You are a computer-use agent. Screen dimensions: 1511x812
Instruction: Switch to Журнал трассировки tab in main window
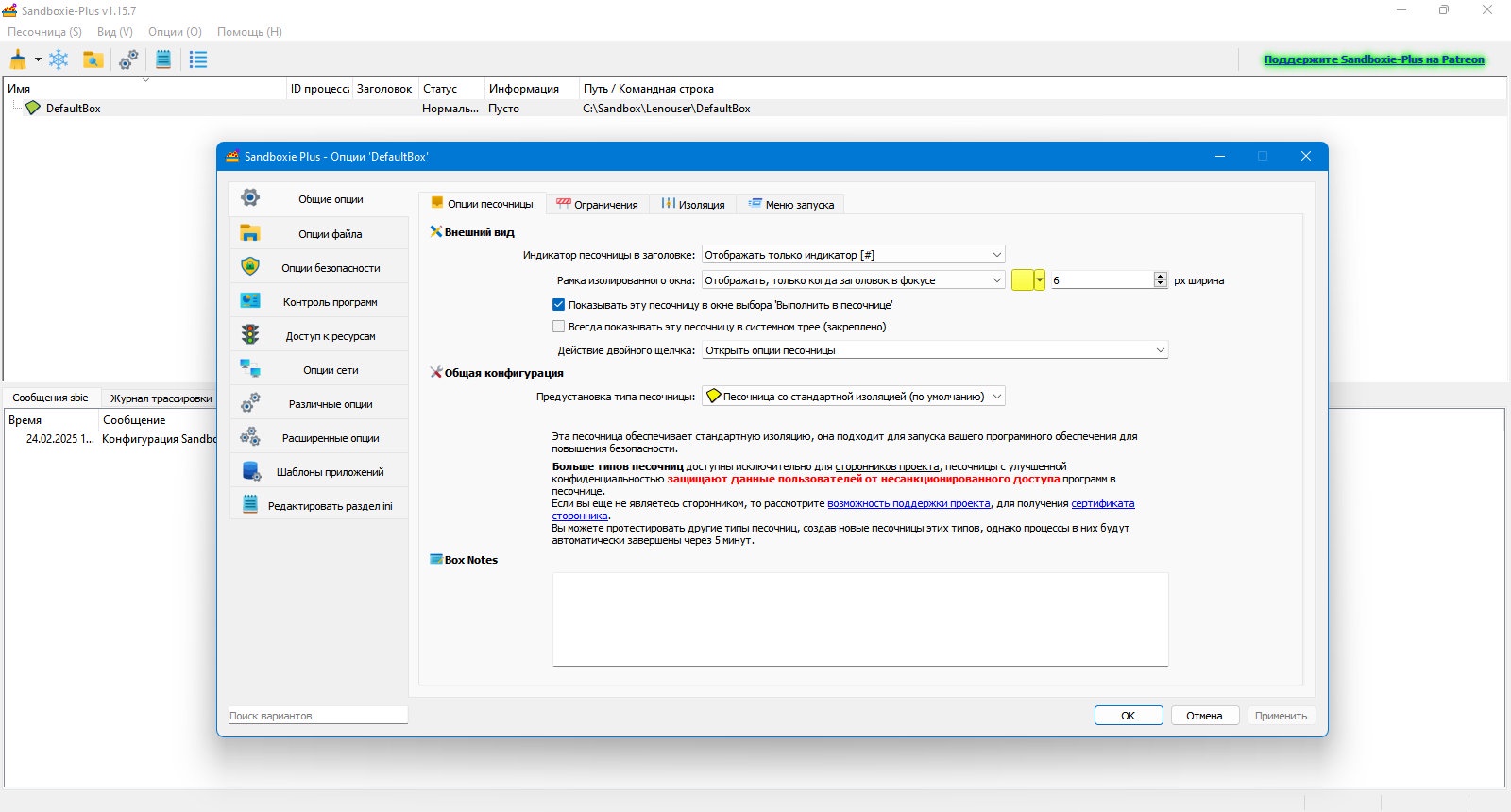[161, 398]
